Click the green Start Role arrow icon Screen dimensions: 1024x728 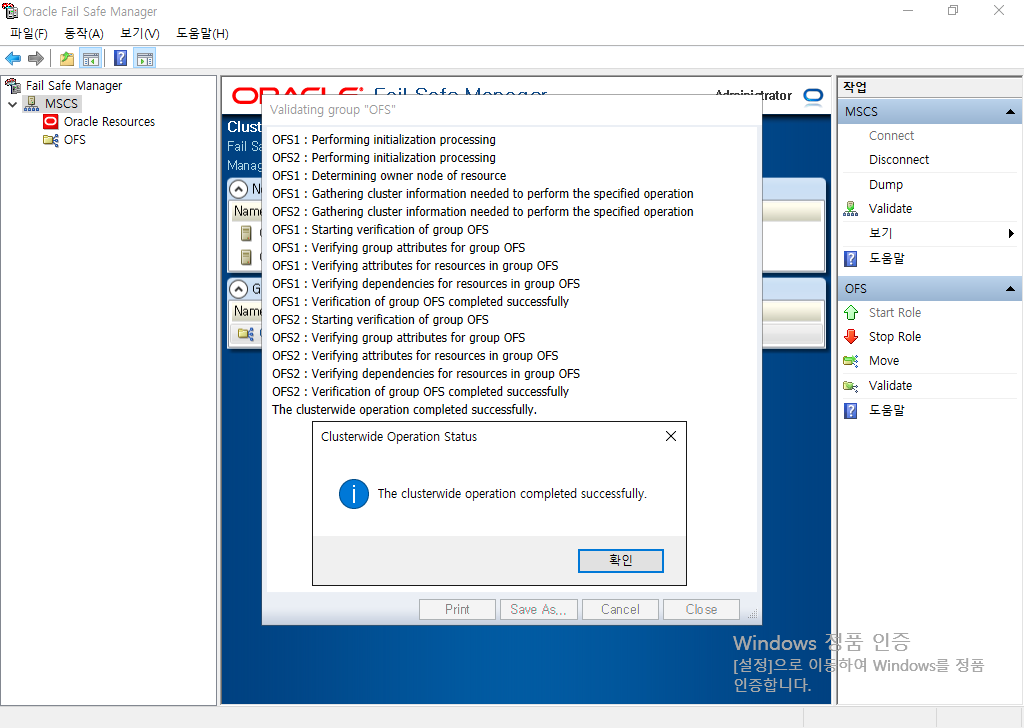click(850, 313)
